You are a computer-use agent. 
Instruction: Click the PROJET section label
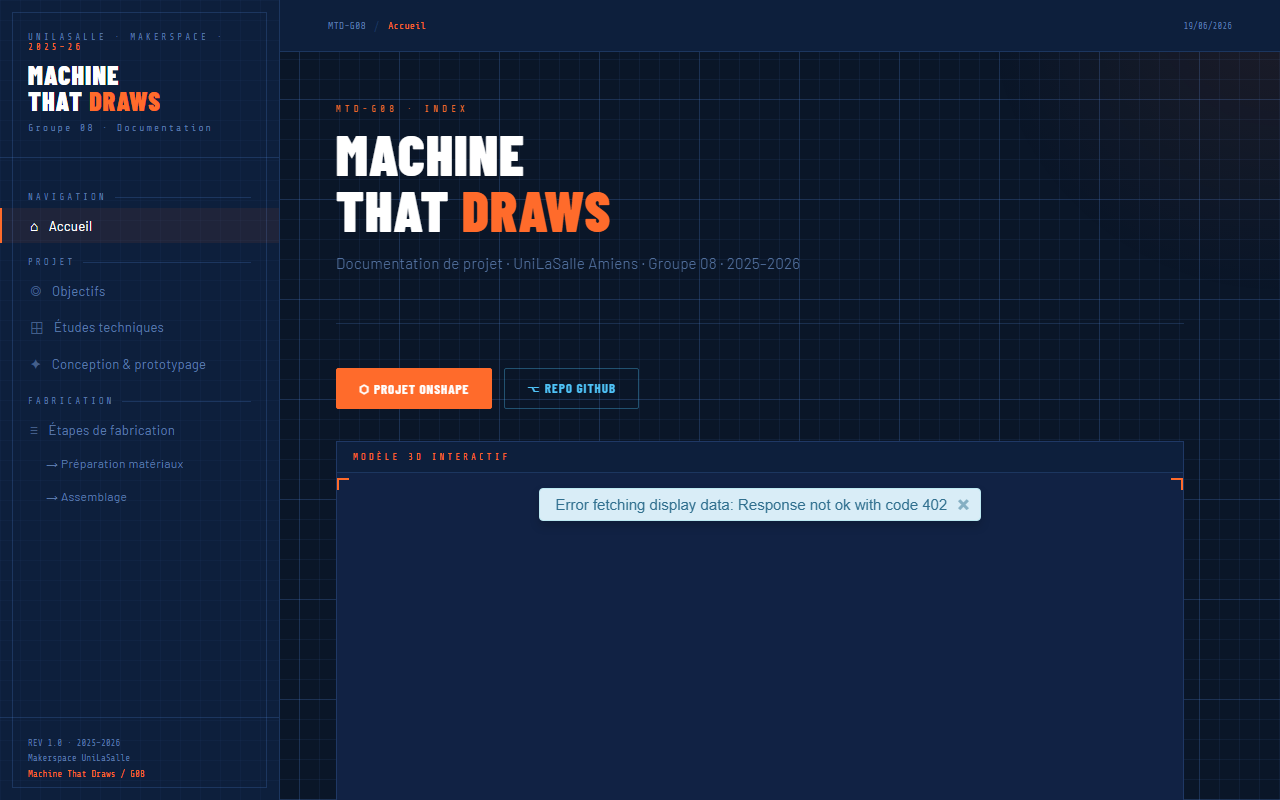click(51, 262)
